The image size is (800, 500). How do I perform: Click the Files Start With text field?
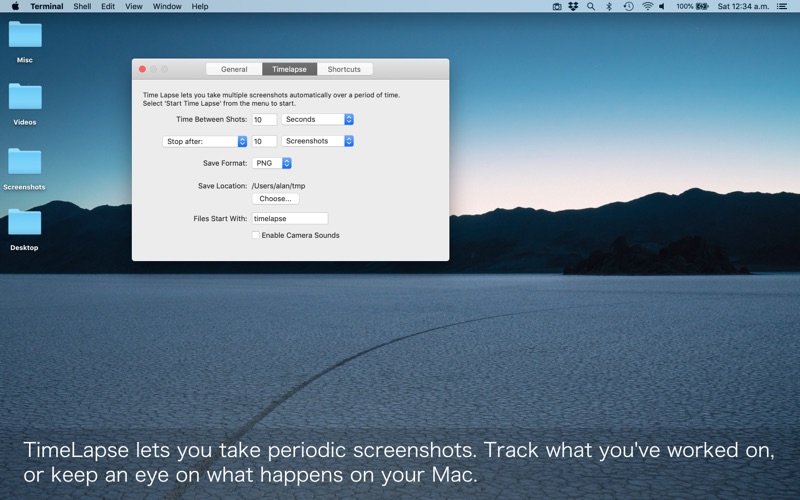click(290, 218)
